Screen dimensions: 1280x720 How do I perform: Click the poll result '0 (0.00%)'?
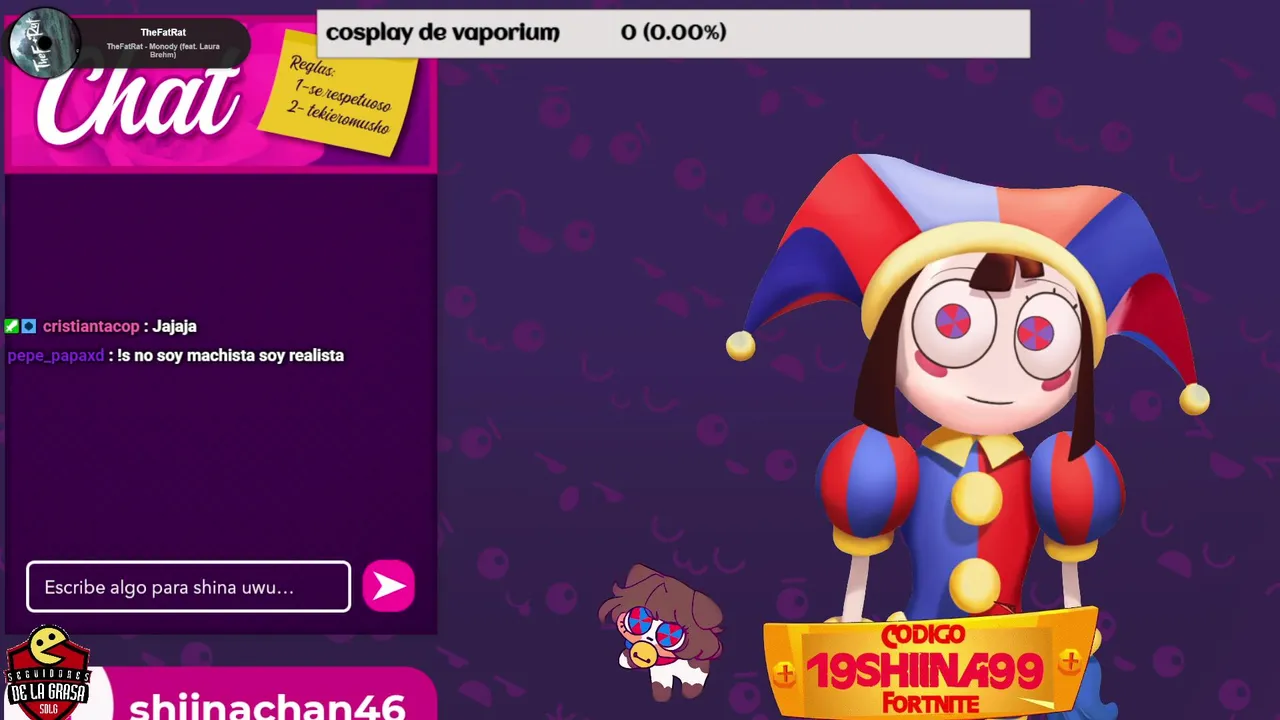point(673,32)
